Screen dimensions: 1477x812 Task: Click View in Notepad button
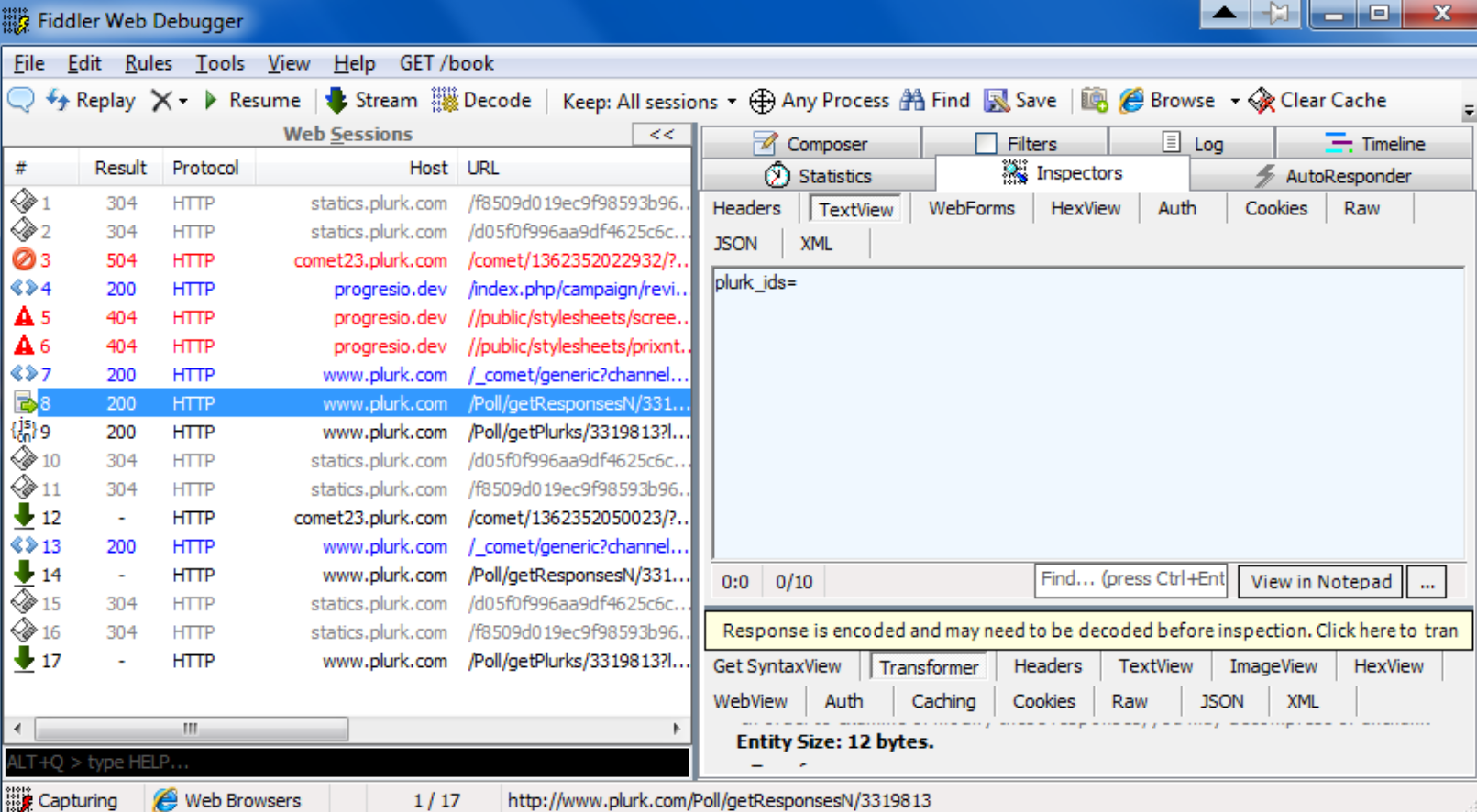[x=1320, y=582]
